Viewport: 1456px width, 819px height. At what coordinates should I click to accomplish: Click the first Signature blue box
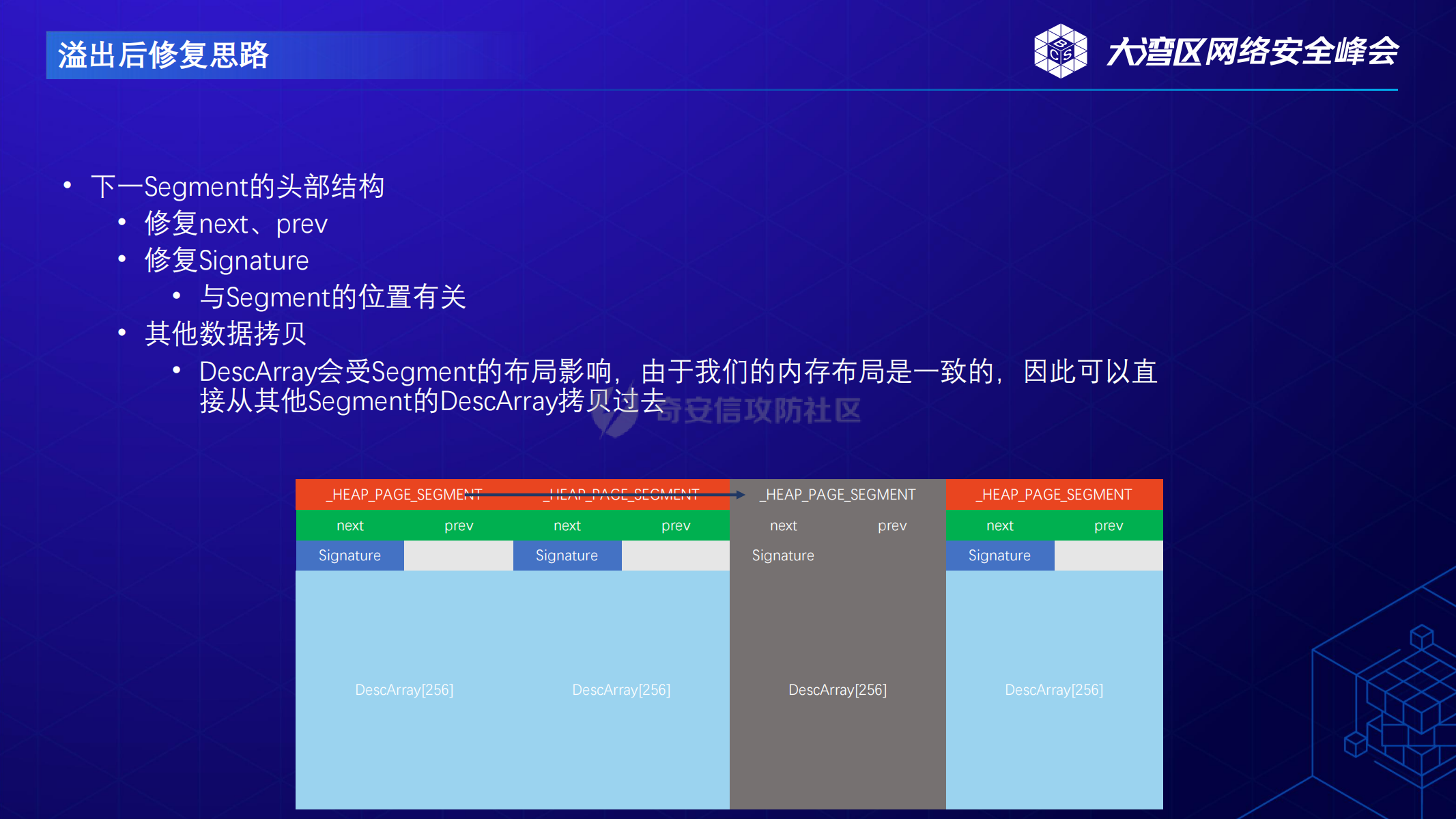click(349, 556)
